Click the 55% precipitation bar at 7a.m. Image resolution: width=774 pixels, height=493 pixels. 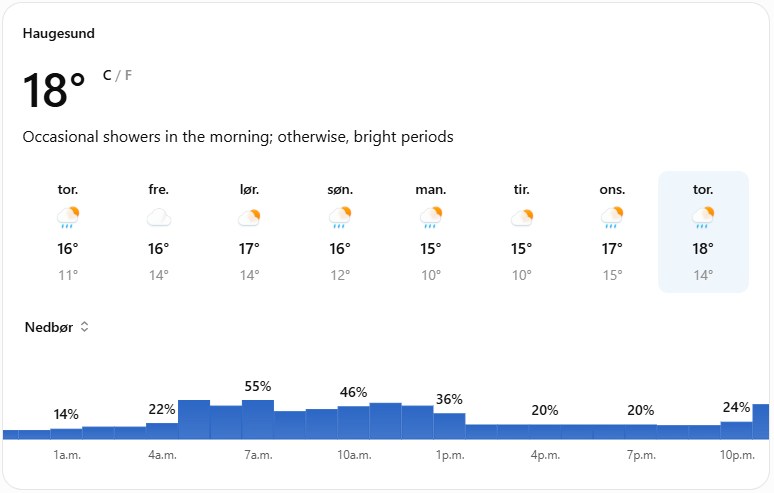pyautogui.click(x=258, y=419)
